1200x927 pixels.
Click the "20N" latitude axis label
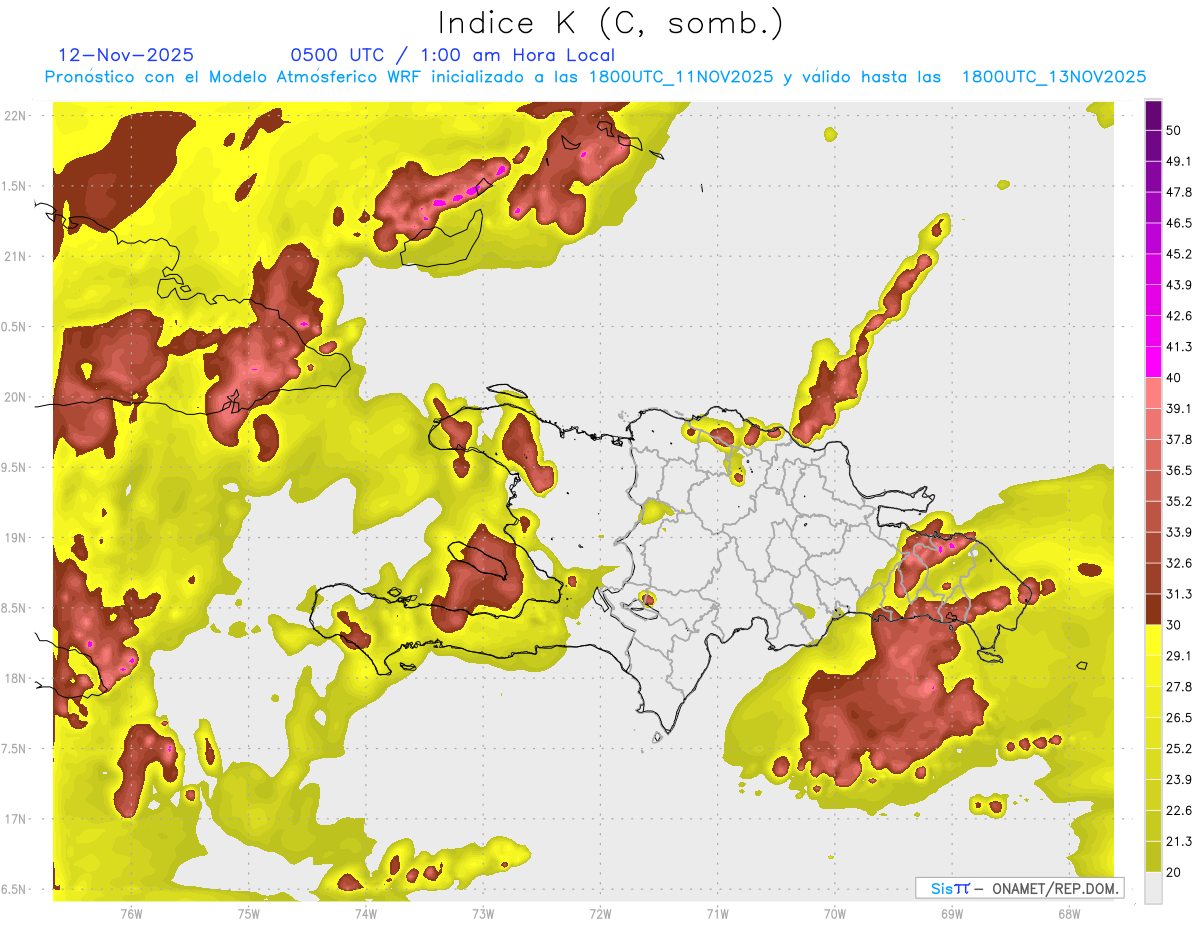15,397
